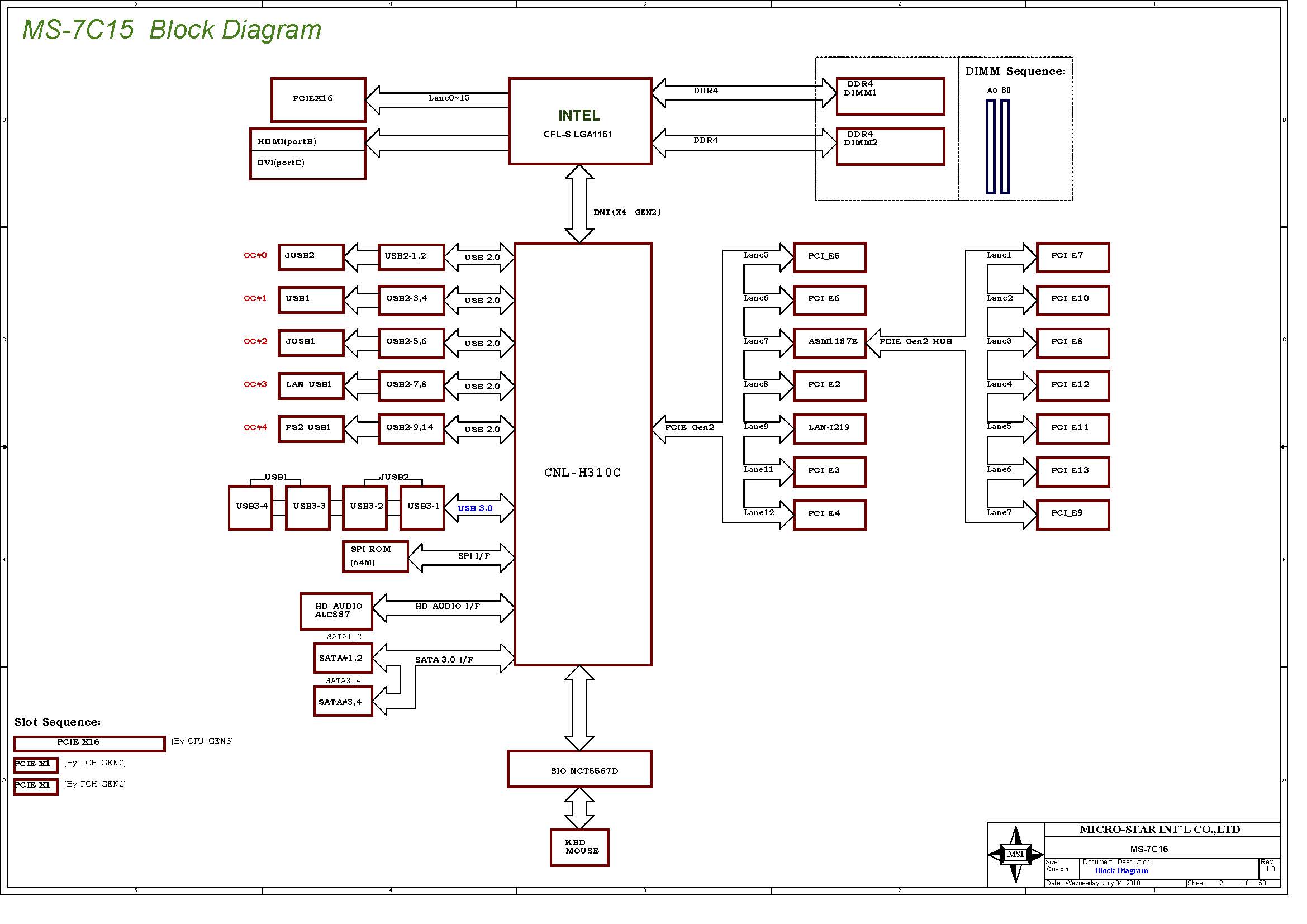The width and height of the screenshot is (1307, 924).
Task: Click the SATA#3,4 box
Action: pyautogui.click(x=343, y=702)
